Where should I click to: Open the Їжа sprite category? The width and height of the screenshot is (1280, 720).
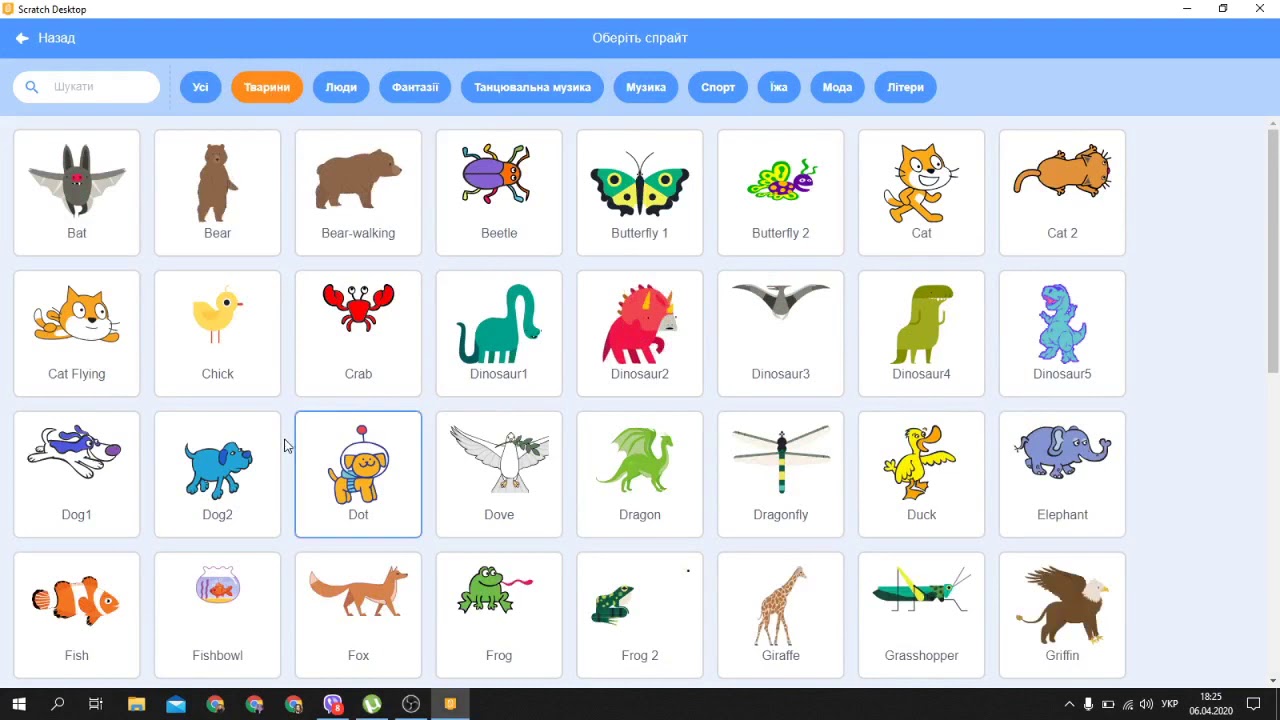pyautogui.click(x=779, y=87)
